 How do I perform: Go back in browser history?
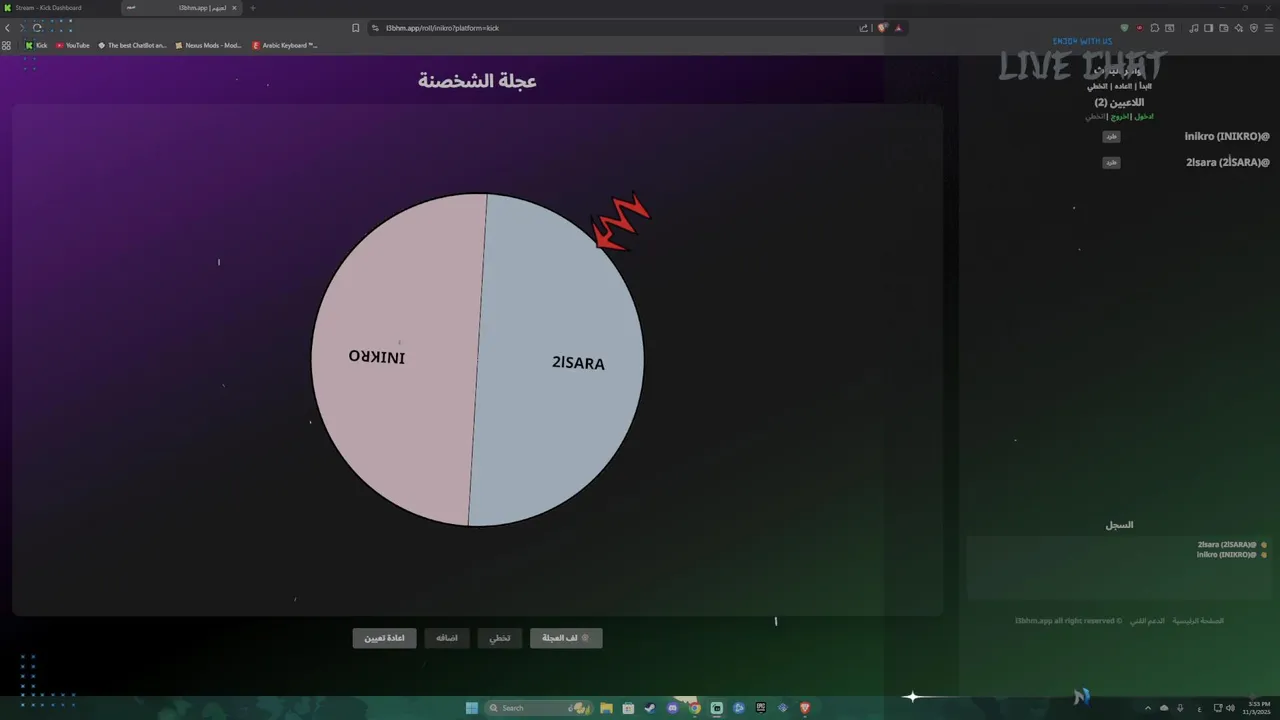point(8,28)
